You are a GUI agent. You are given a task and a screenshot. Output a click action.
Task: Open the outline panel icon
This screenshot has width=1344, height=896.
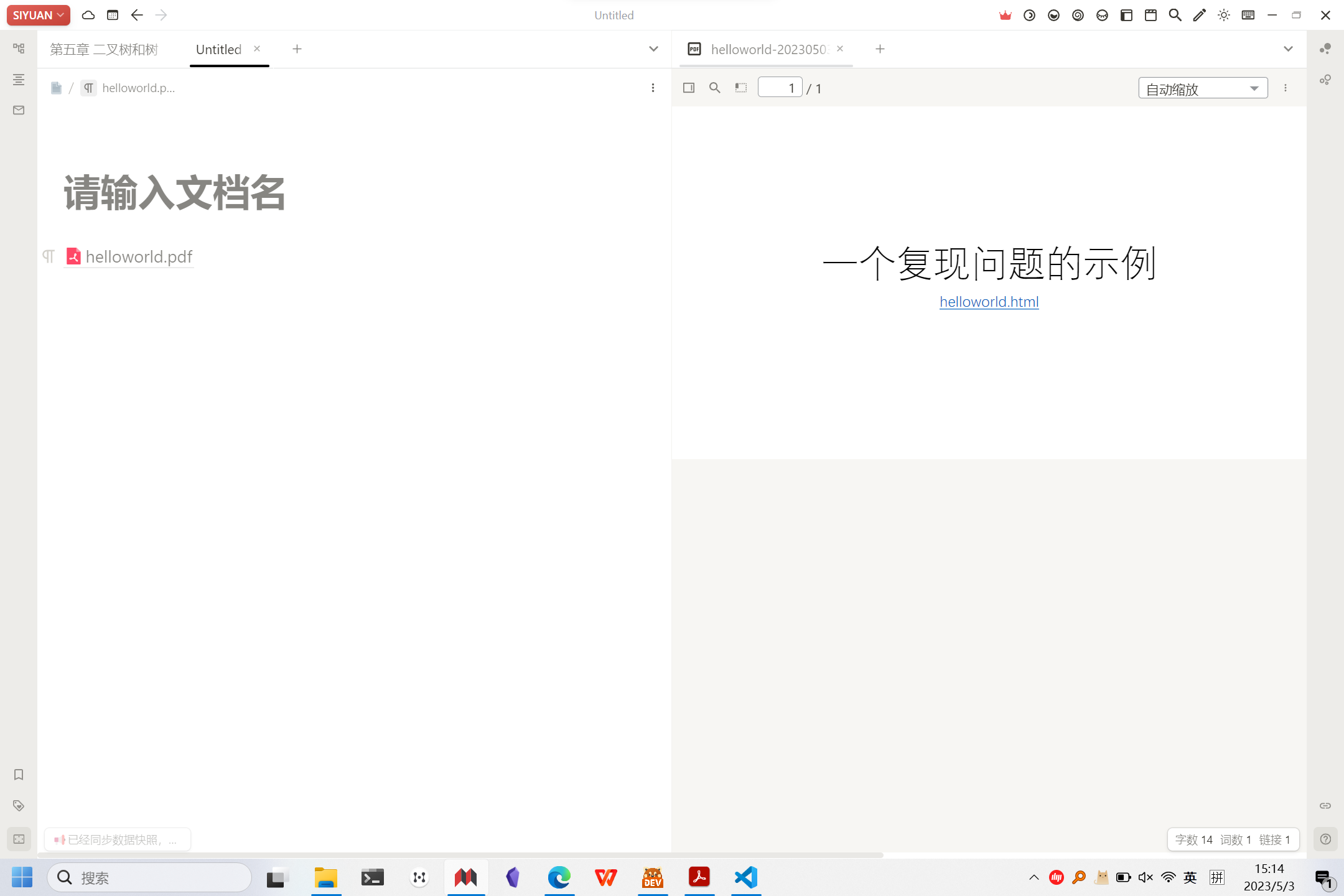19,80
